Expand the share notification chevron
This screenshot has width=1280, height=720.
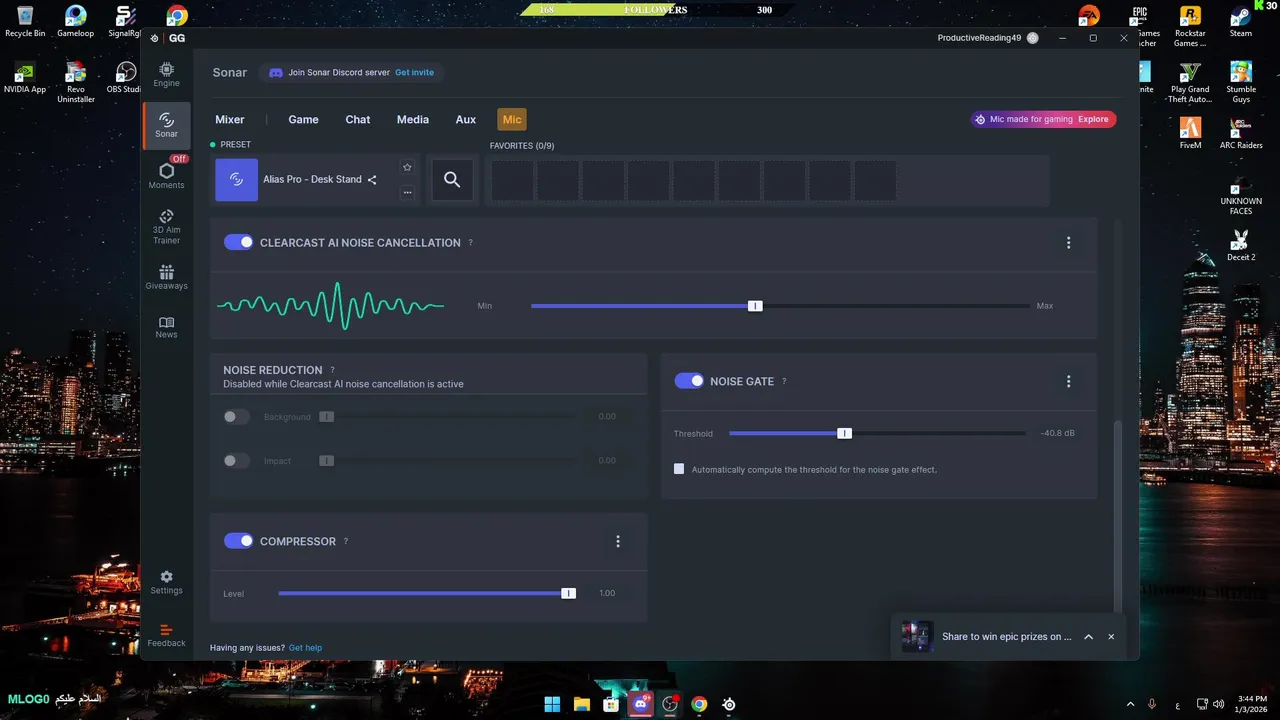[1088, 637]
